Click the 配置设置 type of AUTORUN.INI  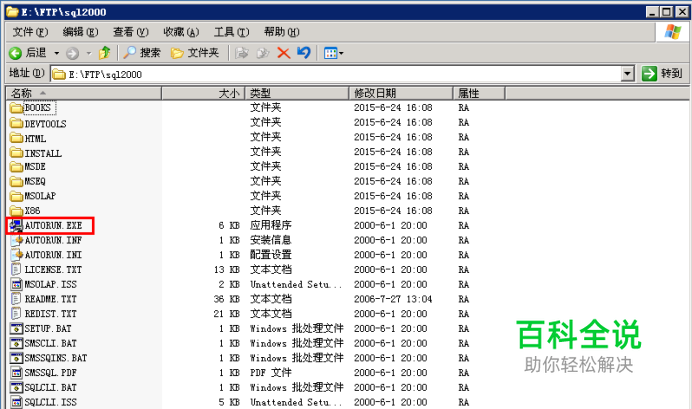click(271, 255)
